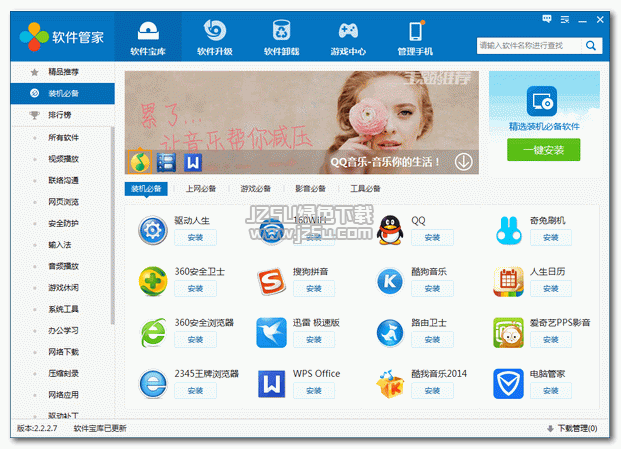Click the 搜狗拼音 icon
The image size is (621, 449).
[272, 281]
